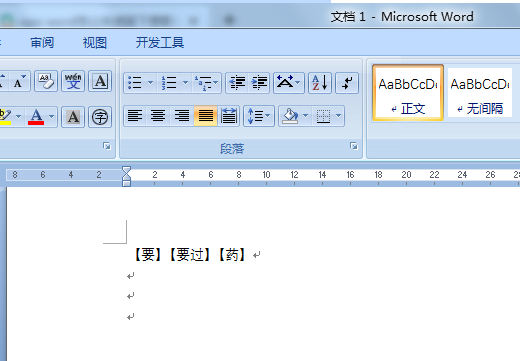
Task: Open multilevel list dropdown arrow
Action: (216, 82)
